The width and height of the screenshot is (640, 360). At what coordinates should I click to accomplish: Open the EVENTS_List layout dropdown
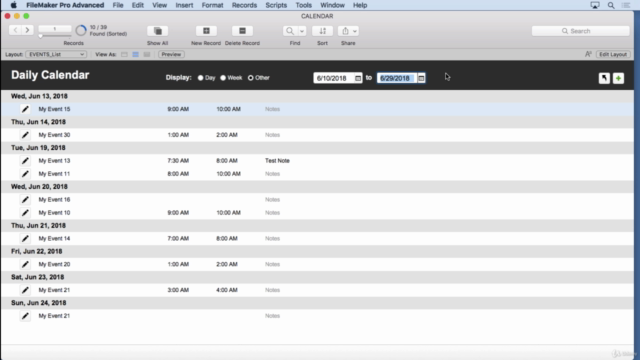coord(56,54)
